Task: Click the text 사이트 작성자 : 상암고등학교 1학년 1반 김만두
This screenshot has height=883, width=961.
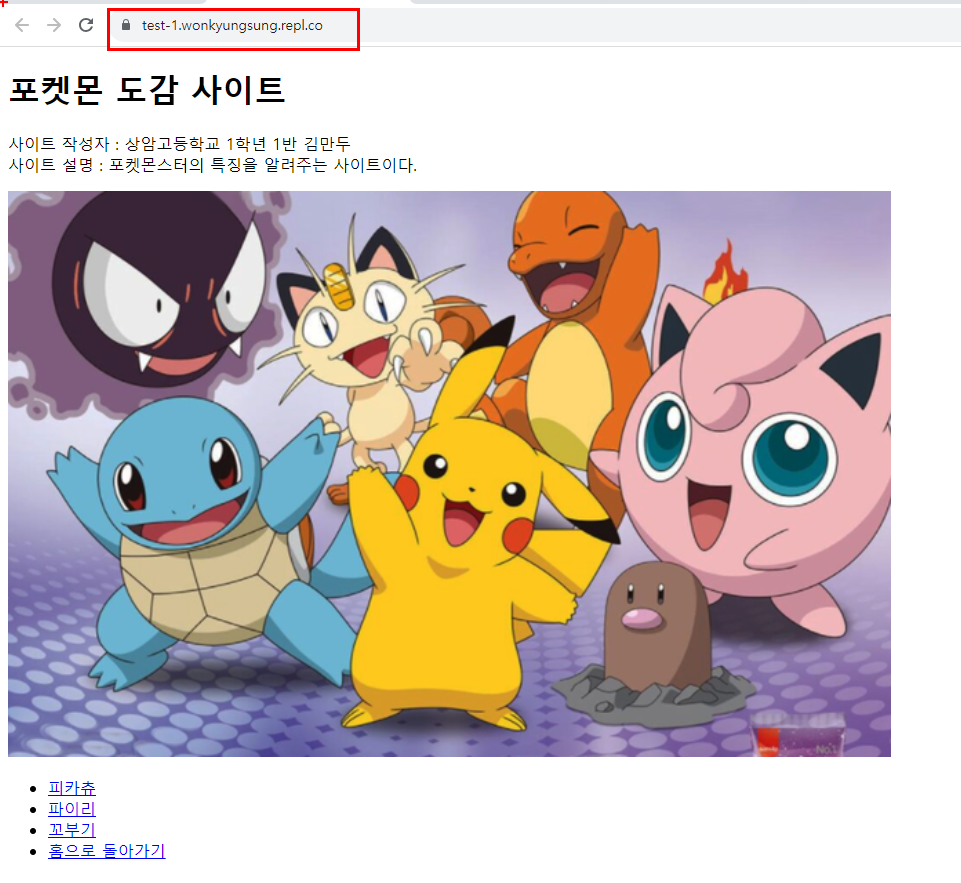Action: click(x=180, y=144)
